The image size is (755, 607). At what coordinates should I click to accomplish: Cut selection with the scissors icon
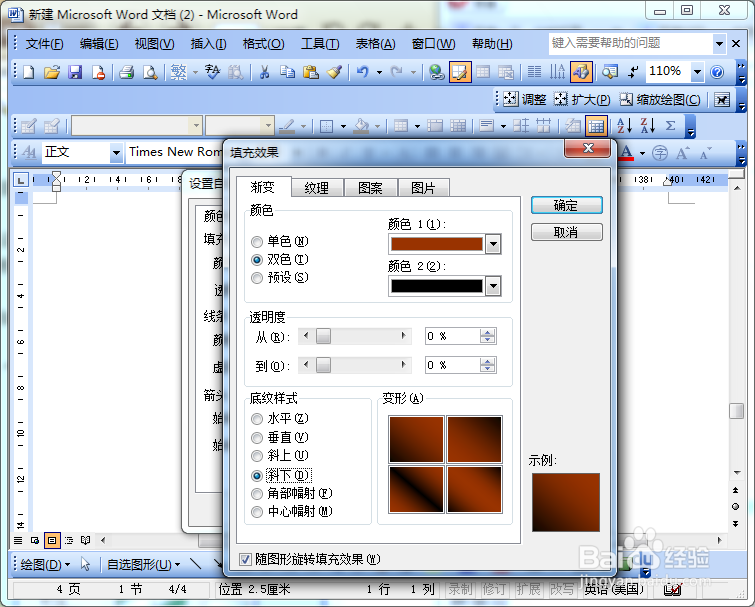pos(264,72)
